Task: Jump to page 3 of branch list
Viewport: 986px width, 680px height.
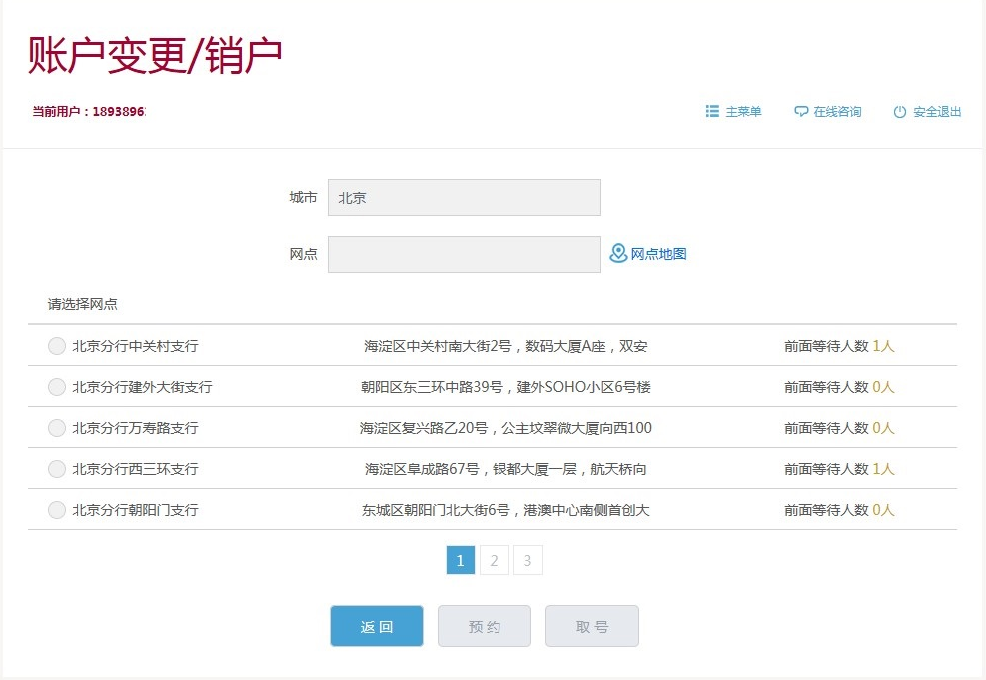Action: (527, 561)
